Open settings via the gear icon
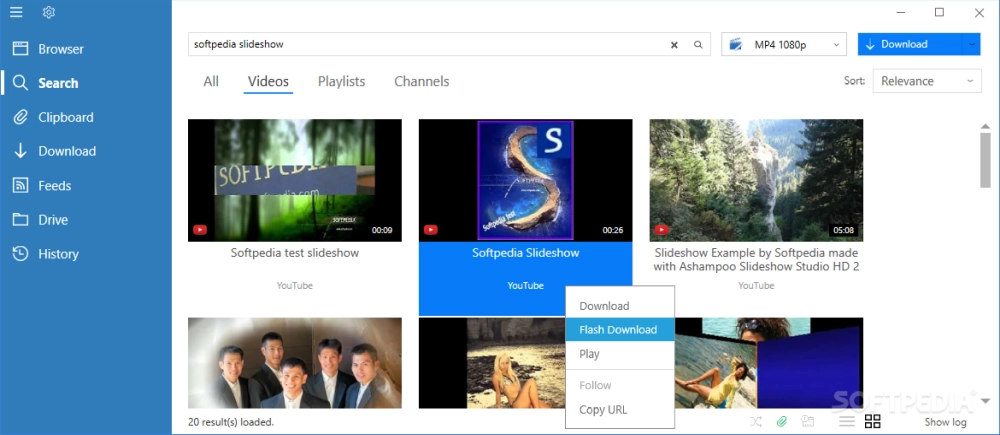Image resolution: width=1000 pixels, height=435 pixels. [49, 13]
